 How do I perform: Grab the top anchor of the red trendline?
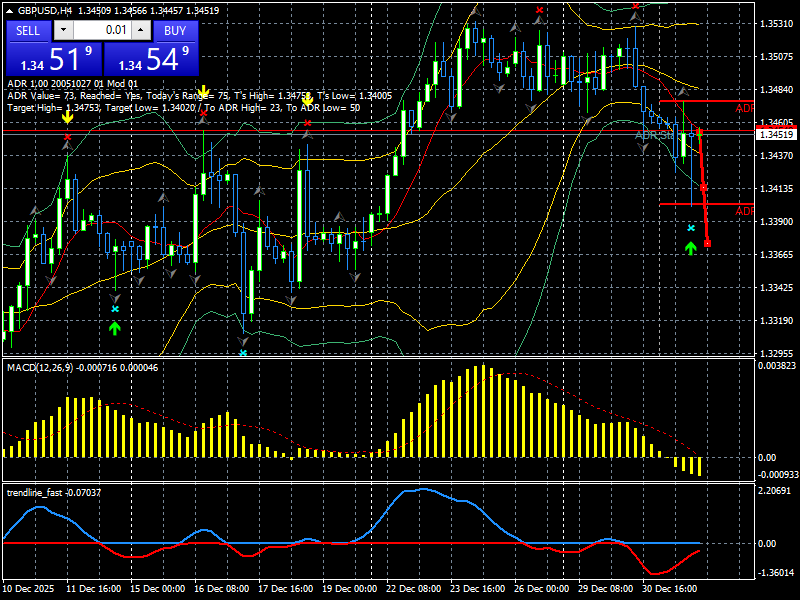pos(699,133)
